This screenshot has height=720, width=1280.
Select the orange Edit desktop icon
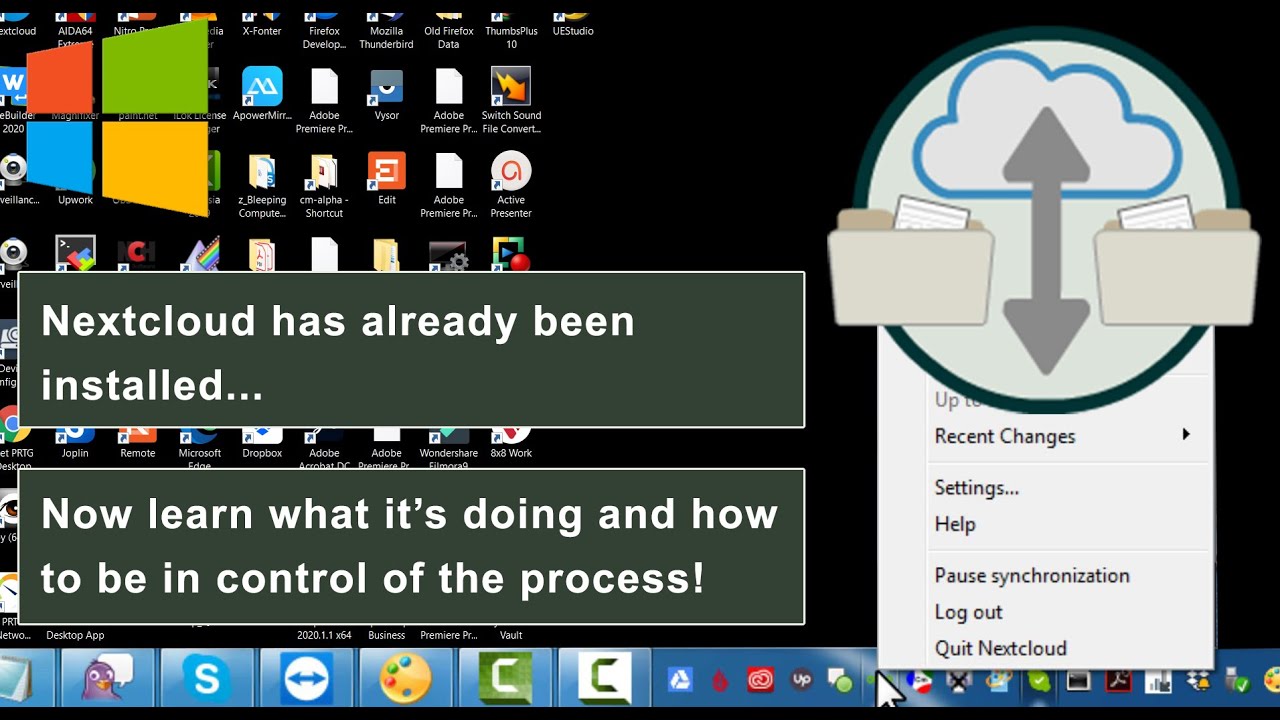click(x=386, y=172)
